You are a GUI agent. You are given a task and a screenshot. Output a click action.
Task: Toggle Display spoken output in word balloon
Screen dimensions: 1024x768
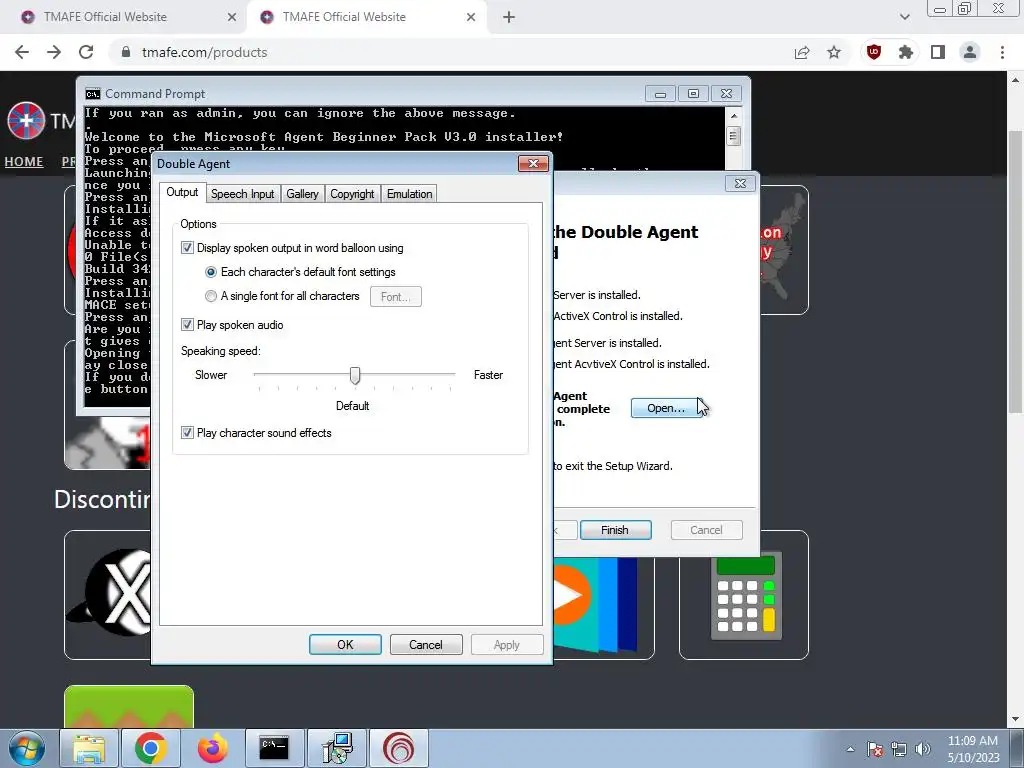[x=187, y=248]
